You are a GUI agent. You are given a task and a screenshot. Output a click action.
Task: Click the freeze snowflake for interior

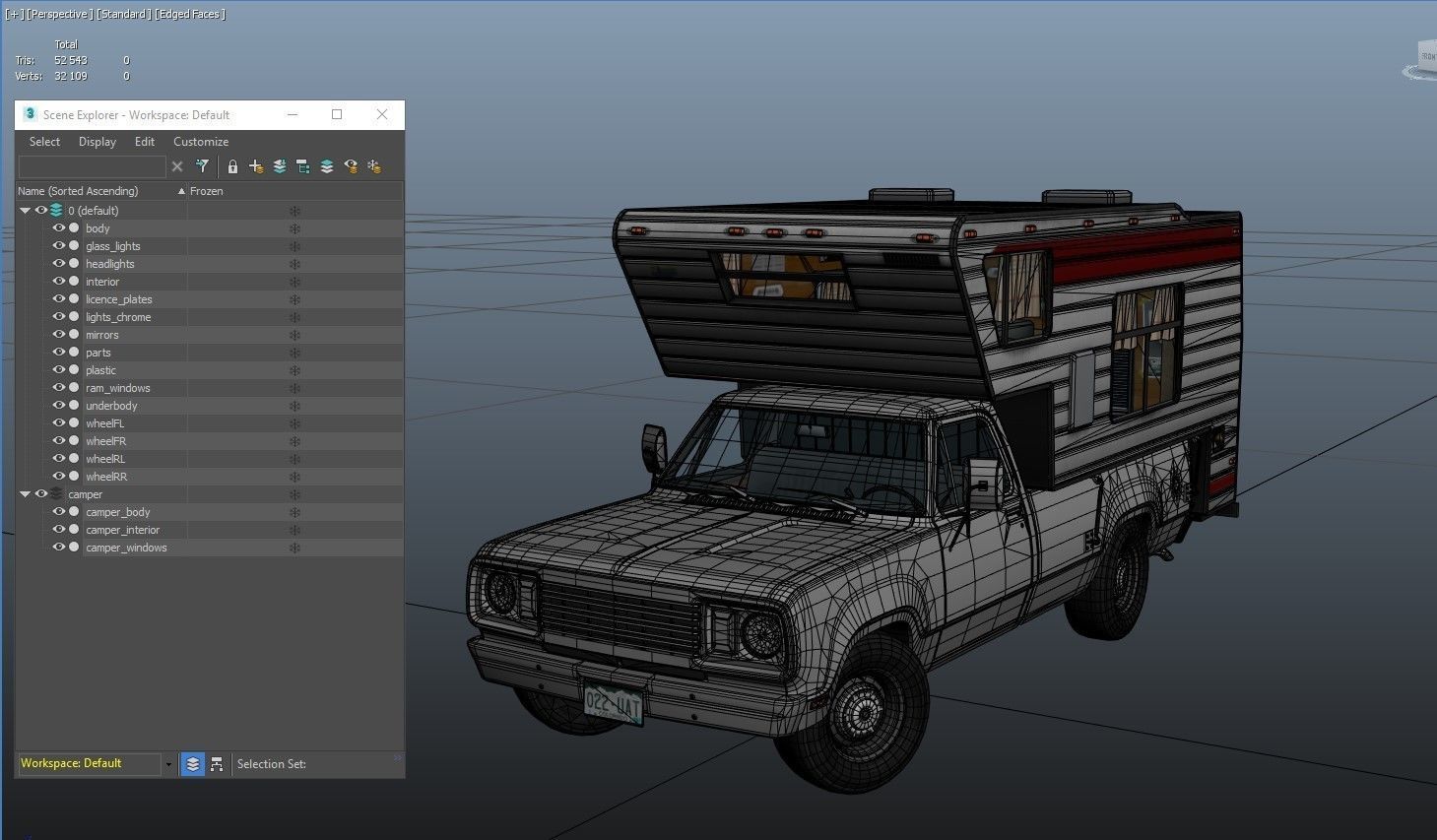tap(294, 282)
